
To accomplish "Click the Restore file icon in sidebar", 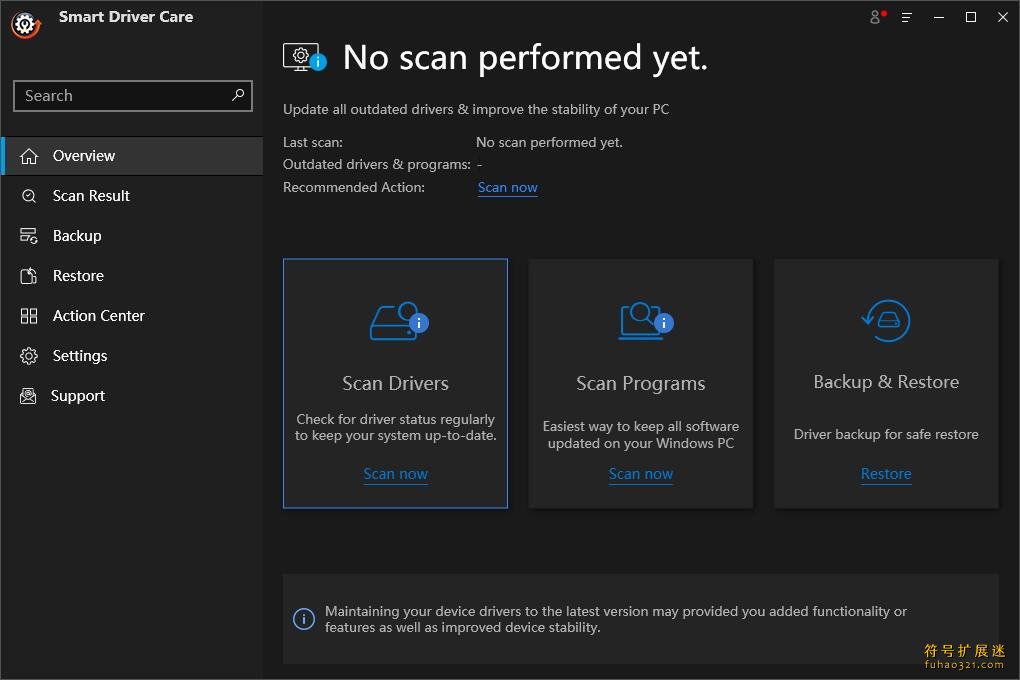I will coord(29,276).
